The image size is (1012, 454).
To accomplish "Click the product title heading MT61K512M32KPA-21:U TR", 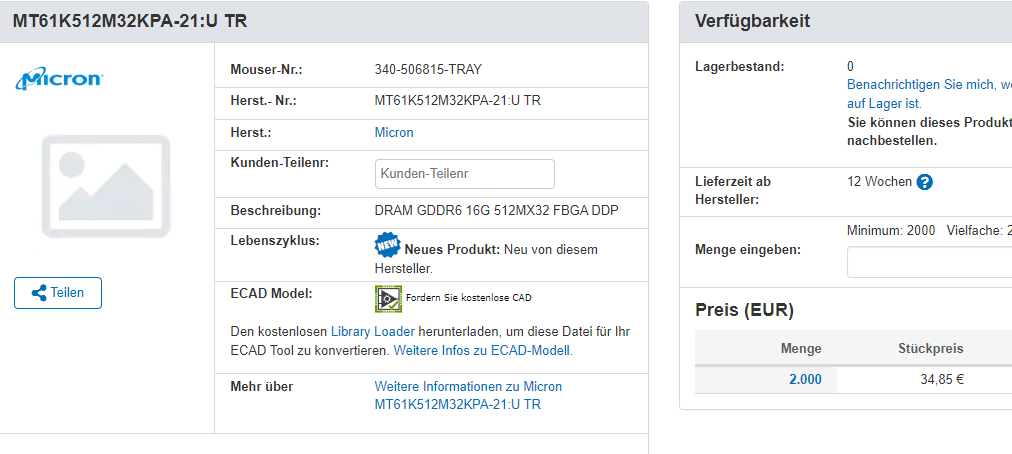I will pyautogui.click(x=130, y=21).
